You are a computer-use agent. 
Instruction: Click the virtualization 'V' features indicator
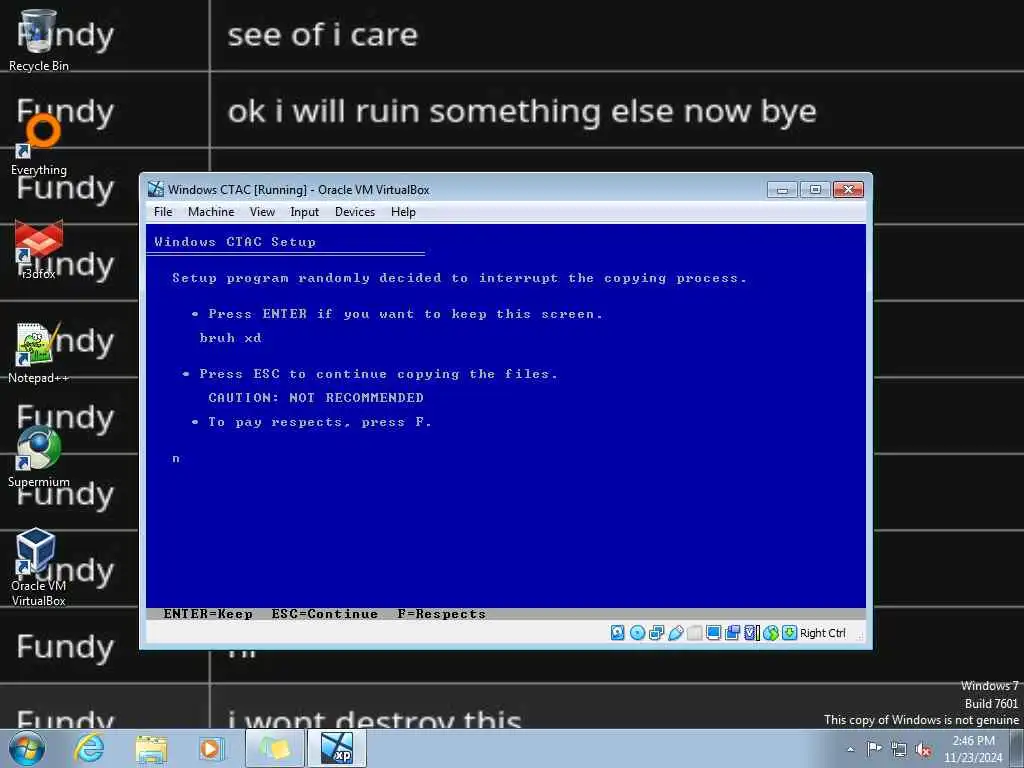tap(752, 633)
